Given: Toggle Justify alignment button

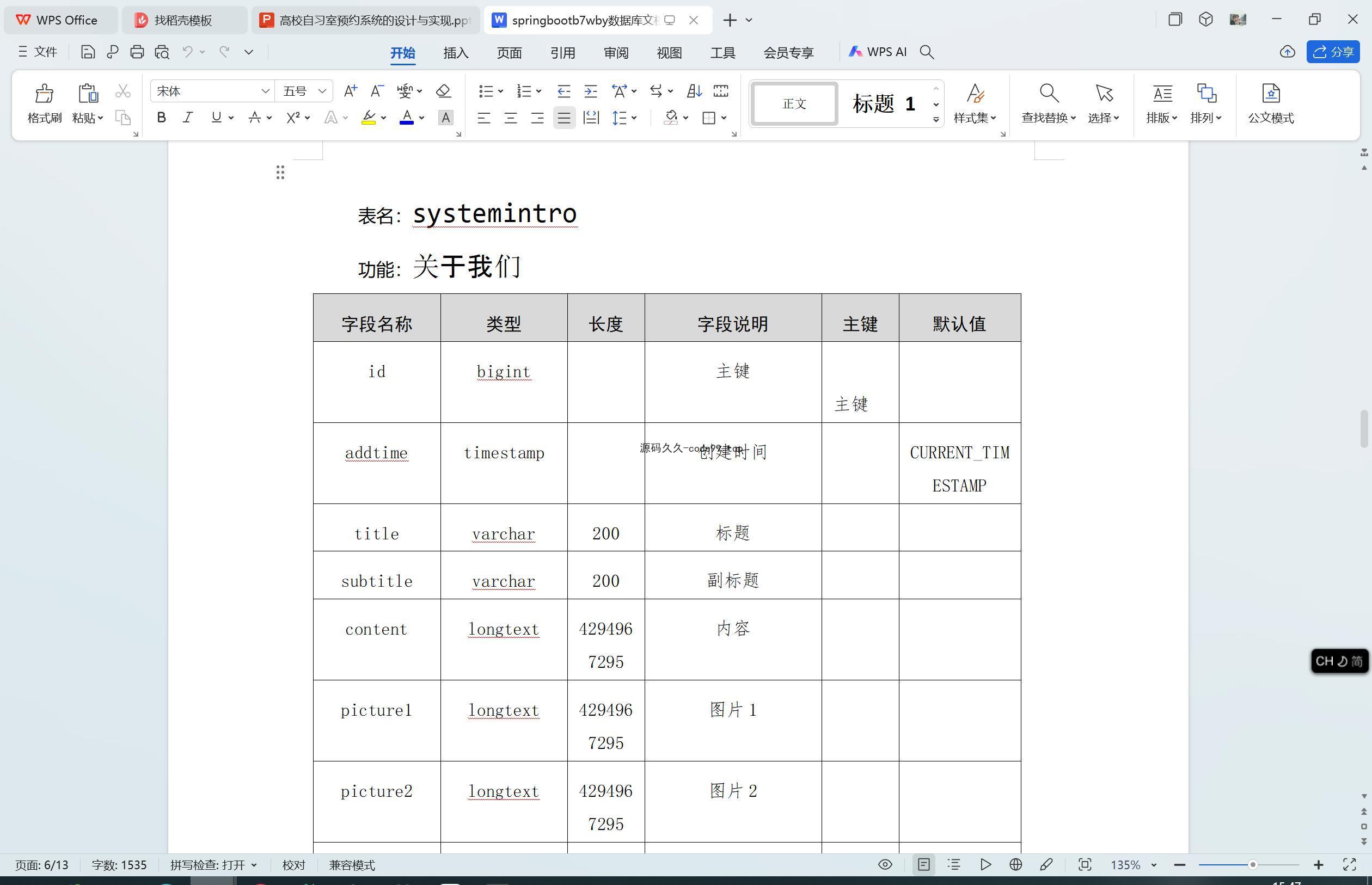Looking at the screenshot, I should click(x=565, y=118).
